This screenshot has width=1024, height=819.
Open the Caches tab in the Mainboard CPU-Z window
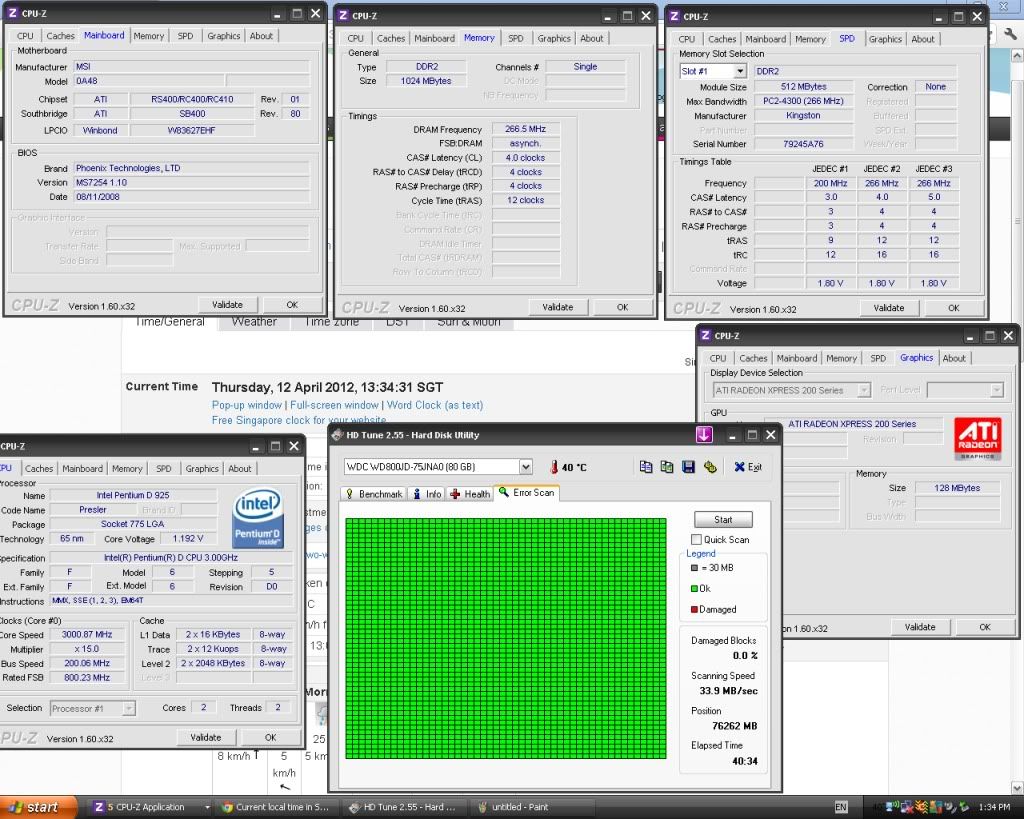tap(60, 36)
